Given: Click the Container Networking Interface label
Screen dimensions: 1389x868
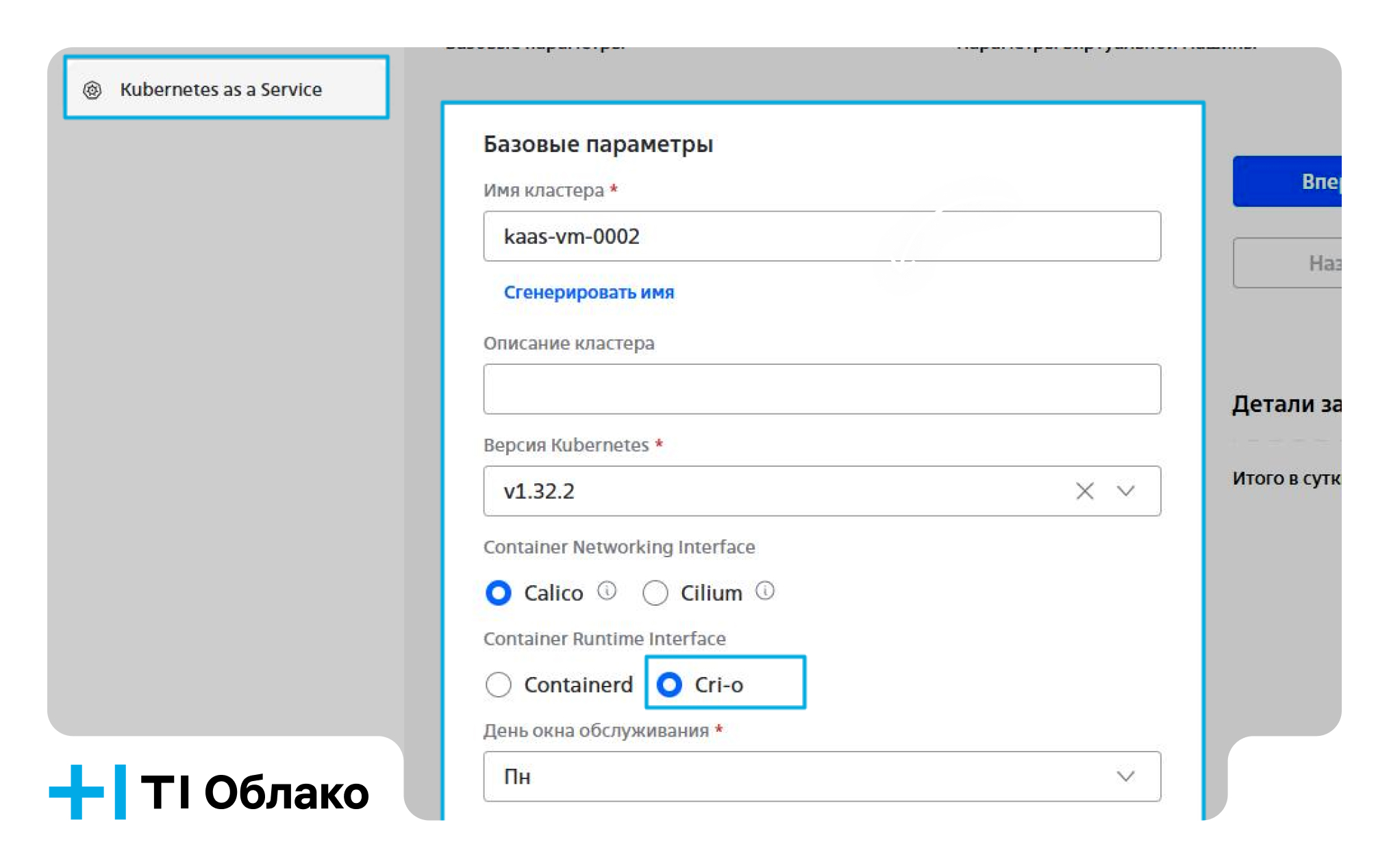Looking at the screenshot, I should pos(619,547).
